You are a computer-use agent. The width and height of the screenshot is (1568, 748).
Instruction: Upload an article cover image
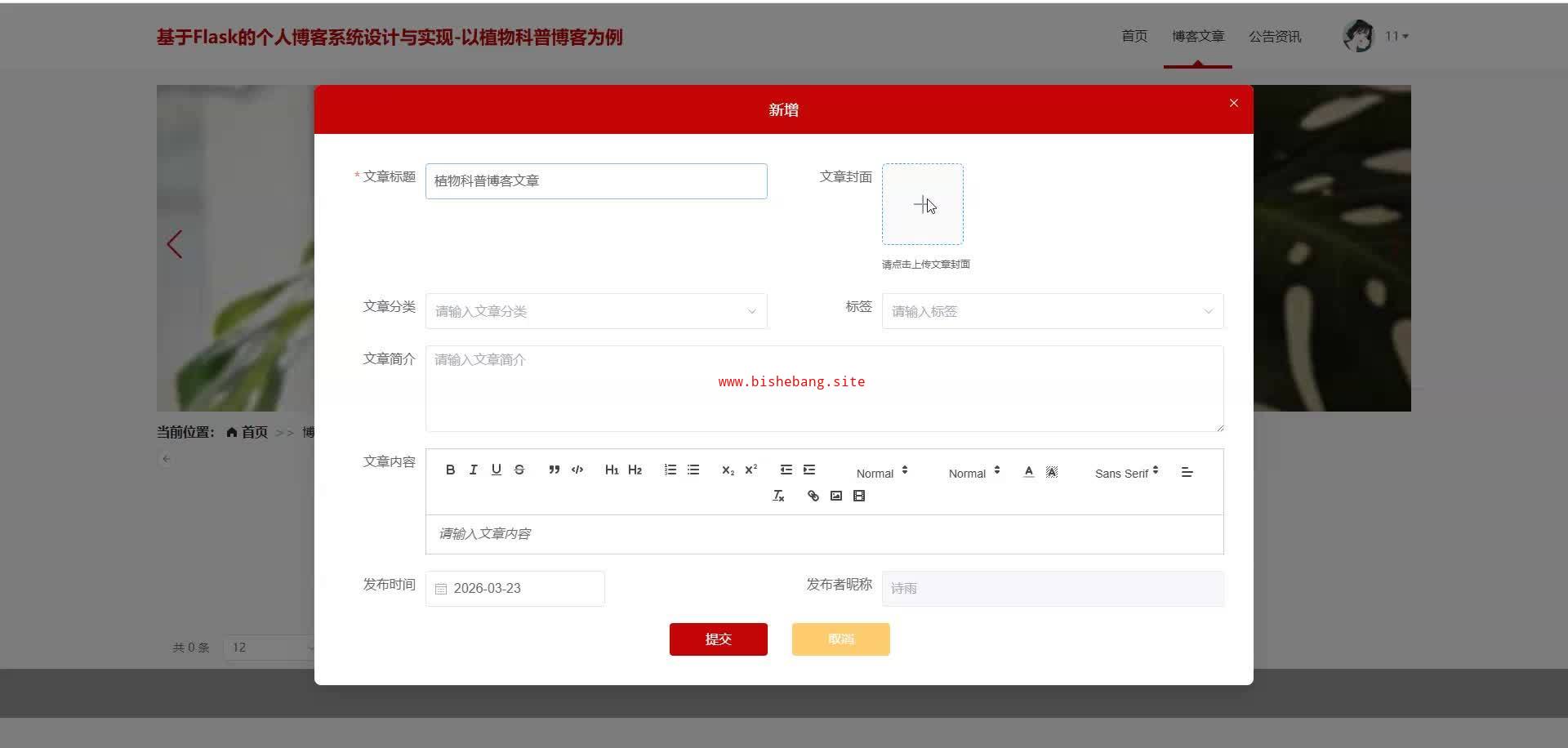coord(923,204)
